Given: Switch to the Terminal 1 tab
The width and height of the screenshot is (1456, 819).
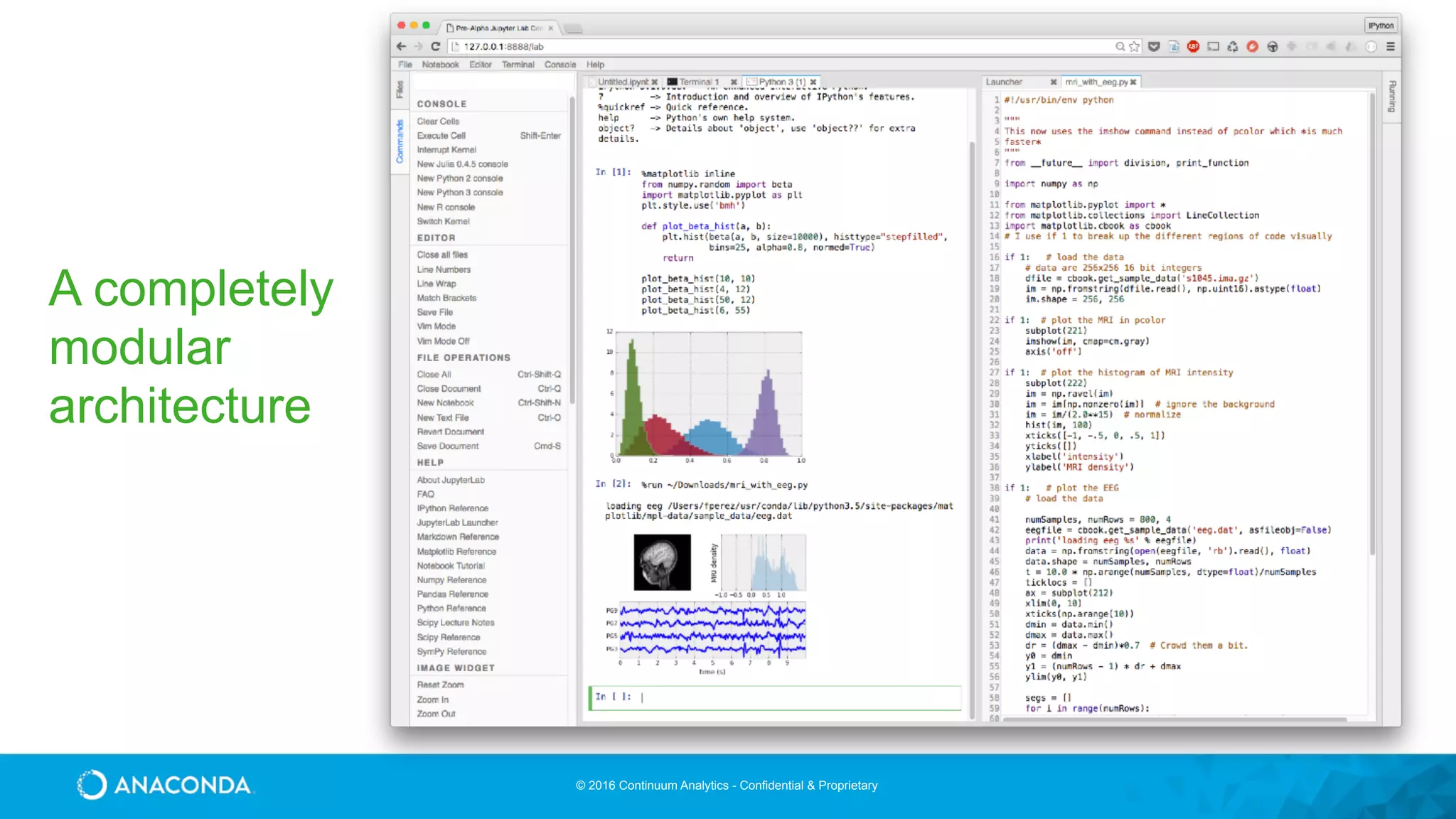Looking at the screenshot, I should click(698, 82).
